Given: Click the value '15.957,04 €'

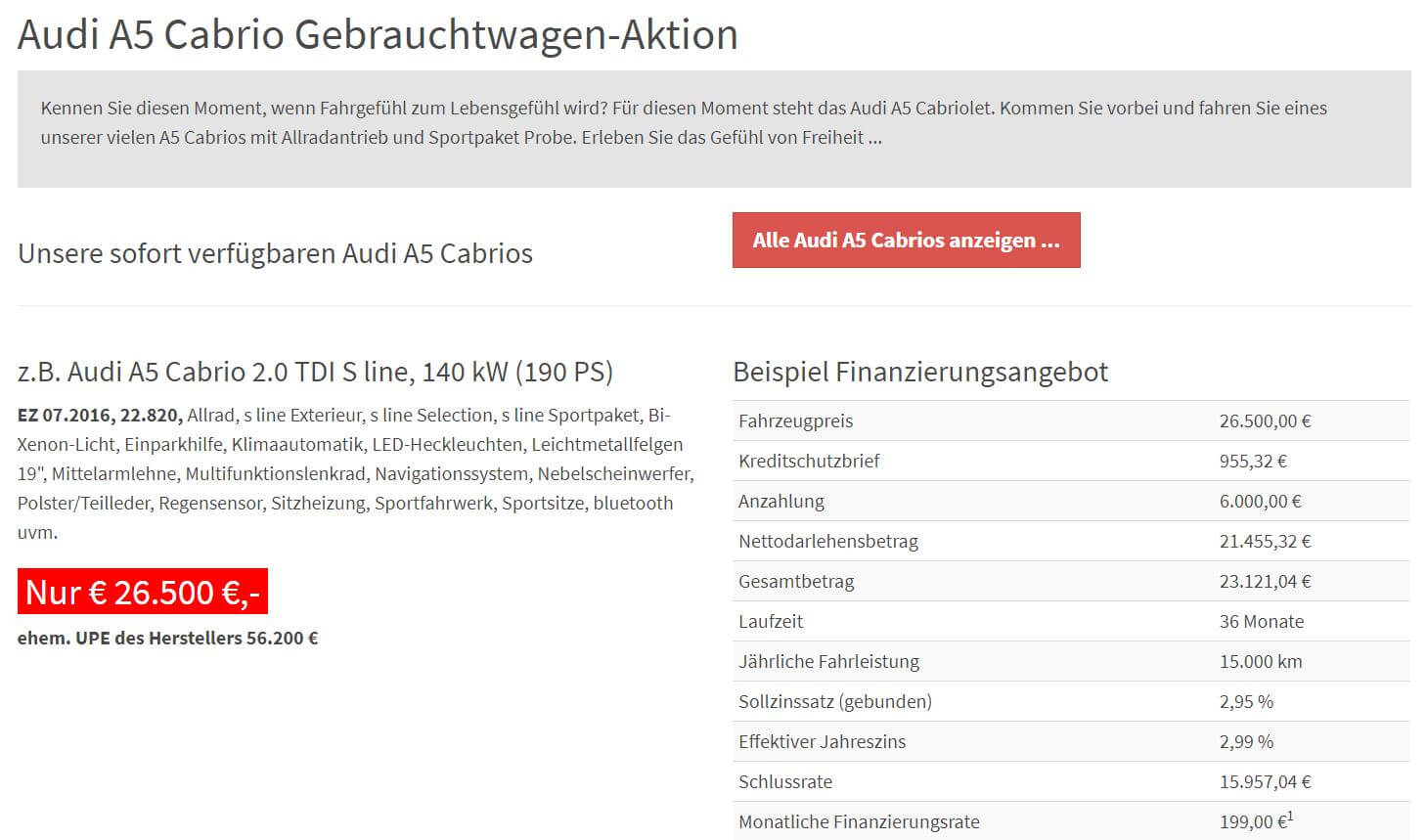Looking at the screenshot, I should tap(1265, 782).
